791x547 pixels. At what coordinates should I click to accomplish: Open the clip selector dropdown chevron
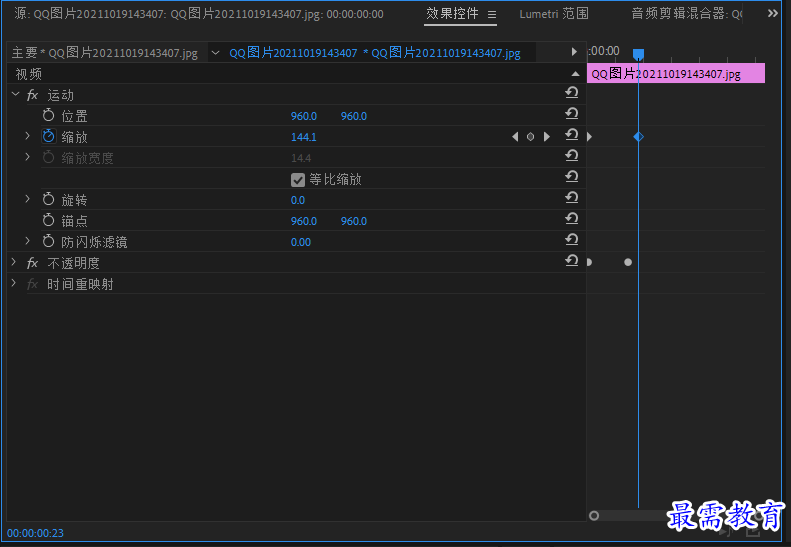click(215, 52)
